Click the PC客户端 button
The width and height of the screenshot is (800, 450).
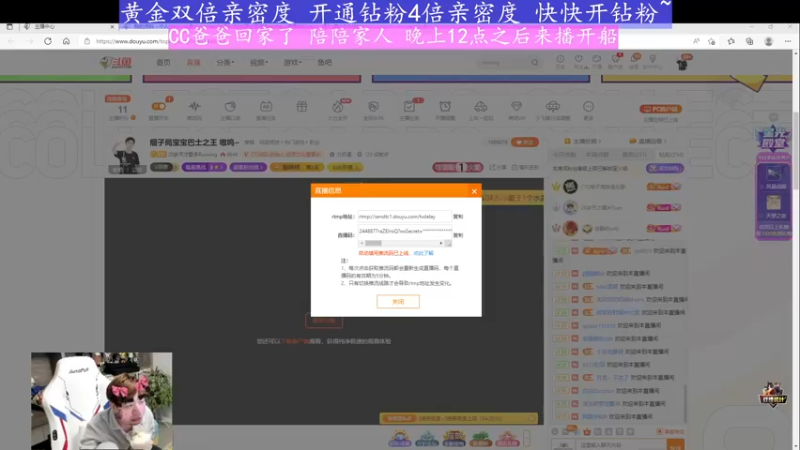[661, 109]
